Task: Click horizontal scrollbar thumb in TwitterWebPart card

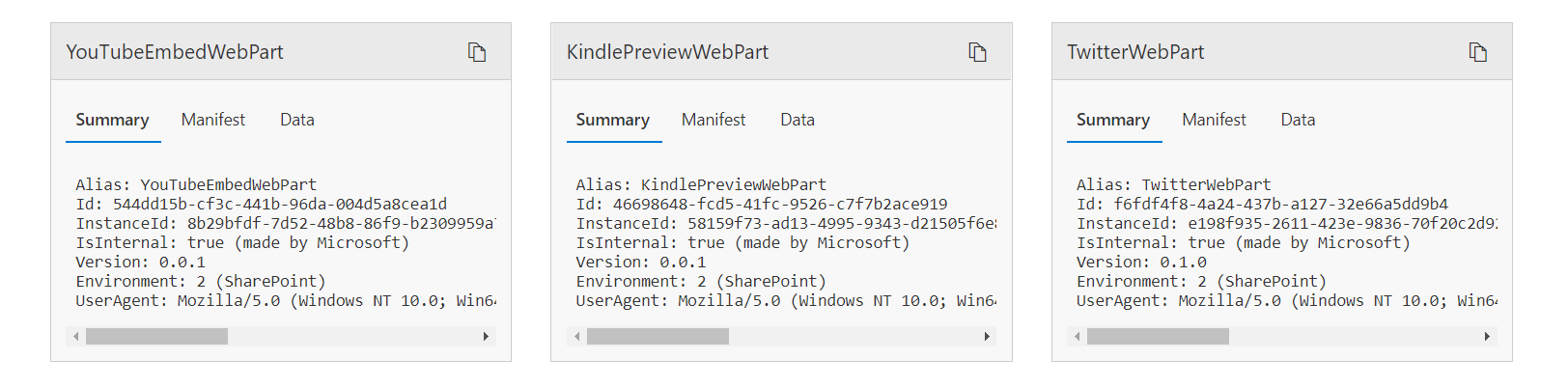Action: (1158, 337)
